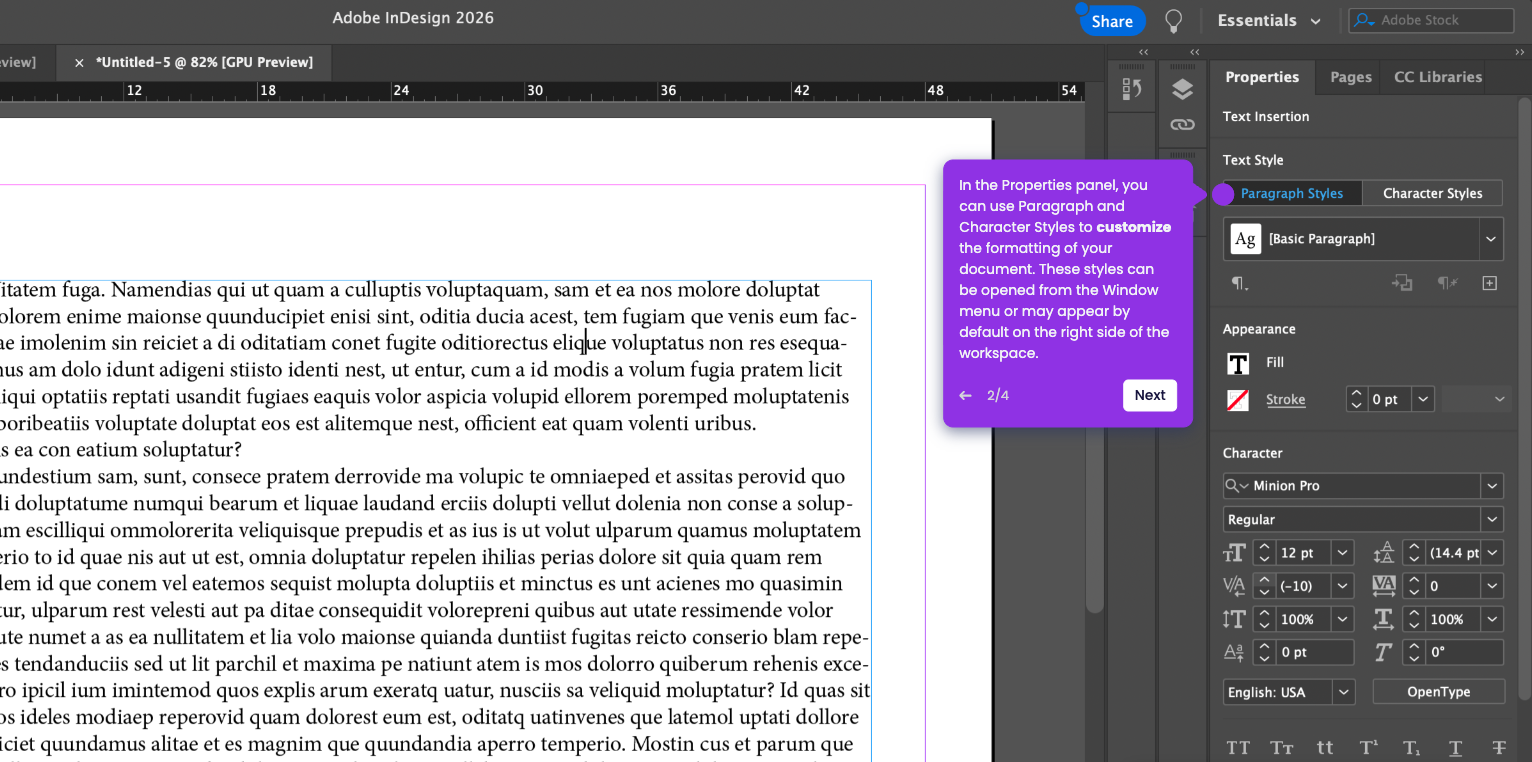Switch to the Pages tab
Image resolution: width=1532 pixels, height=762 pixels.
pyautogui.click(x=1350, y=77)
